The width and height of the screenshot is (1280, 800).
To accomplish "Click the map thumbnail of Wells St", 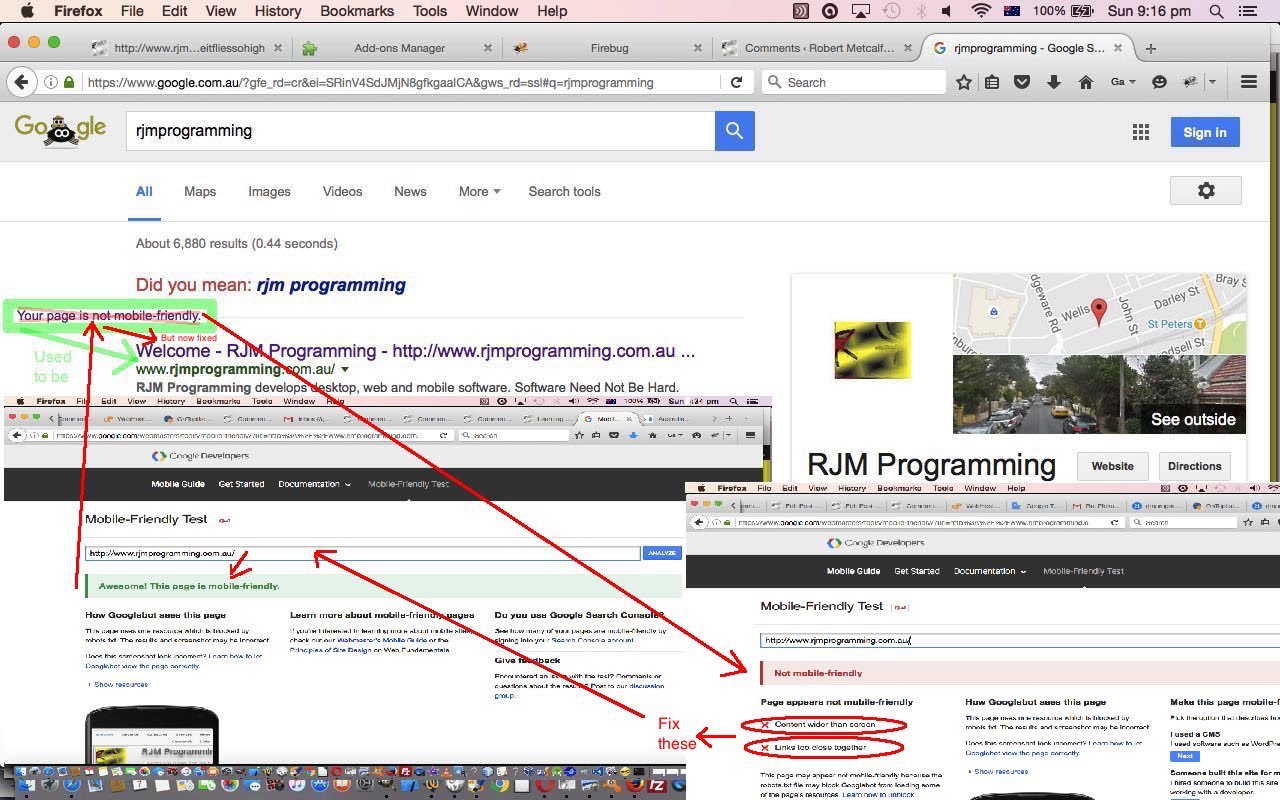I will coord(1100,314).
